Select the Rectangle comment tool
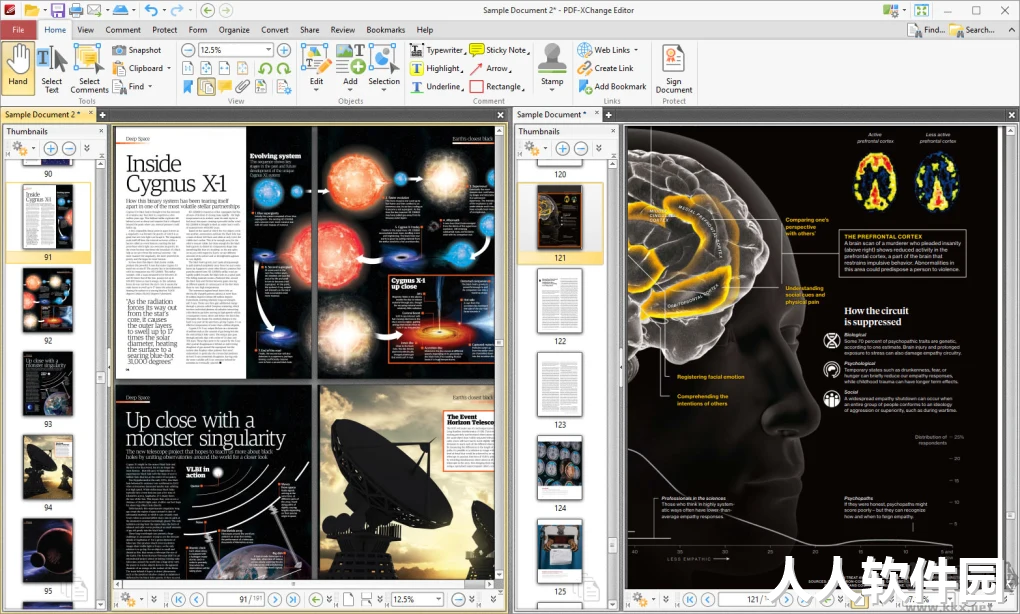 coord(496,87)
